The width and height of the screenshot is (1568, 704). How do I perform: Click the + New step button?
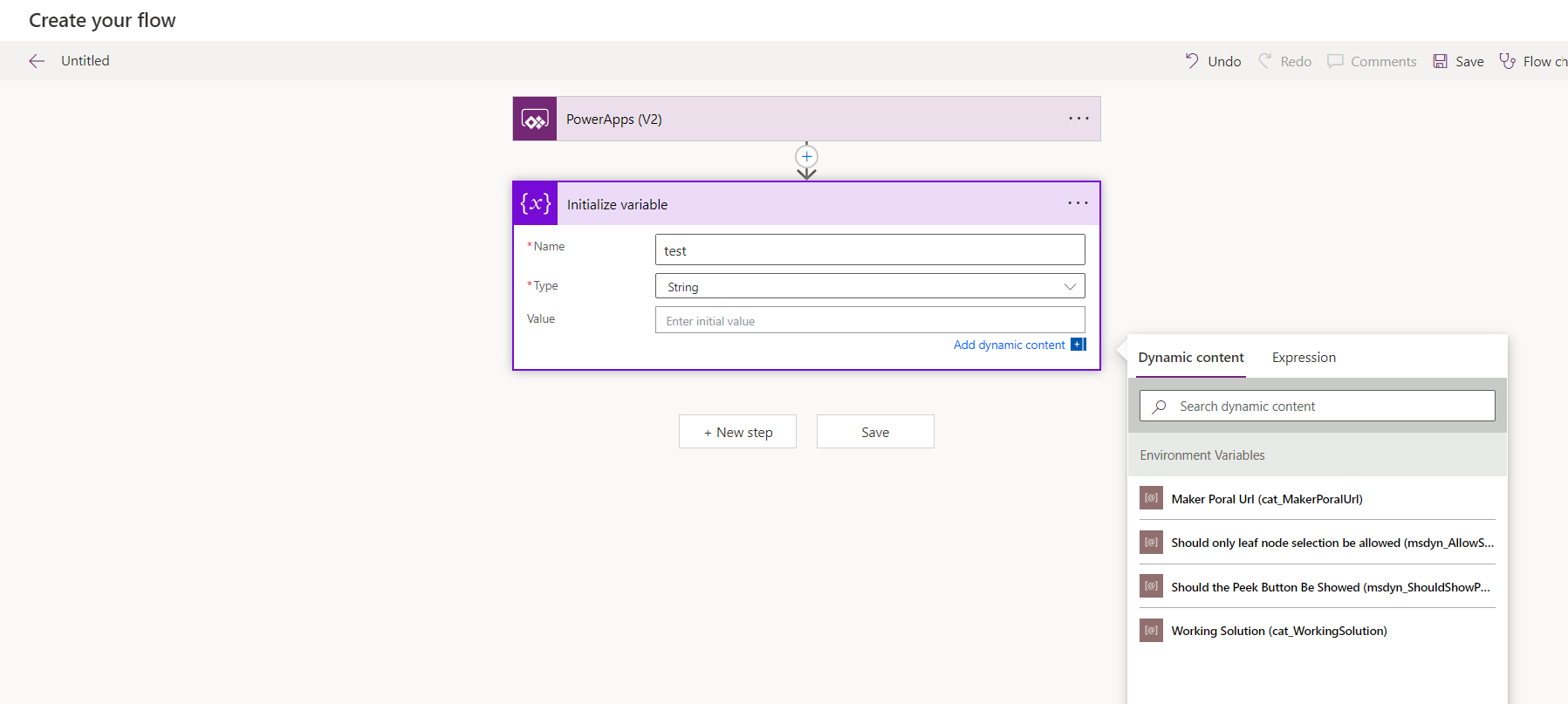pyautogui.click(x=737, y=432)
